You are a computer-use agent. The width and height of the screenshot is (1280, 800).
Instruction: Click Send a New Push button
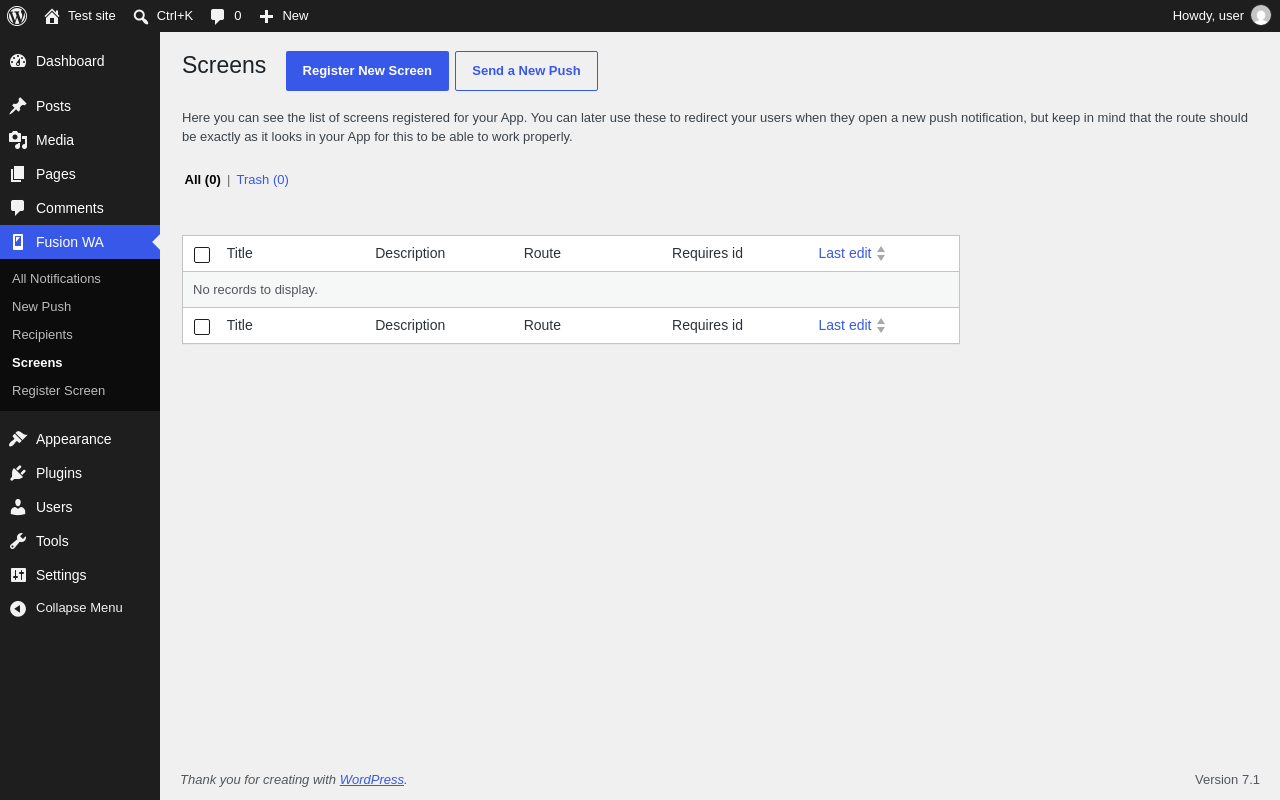click(x=526, y=71)
